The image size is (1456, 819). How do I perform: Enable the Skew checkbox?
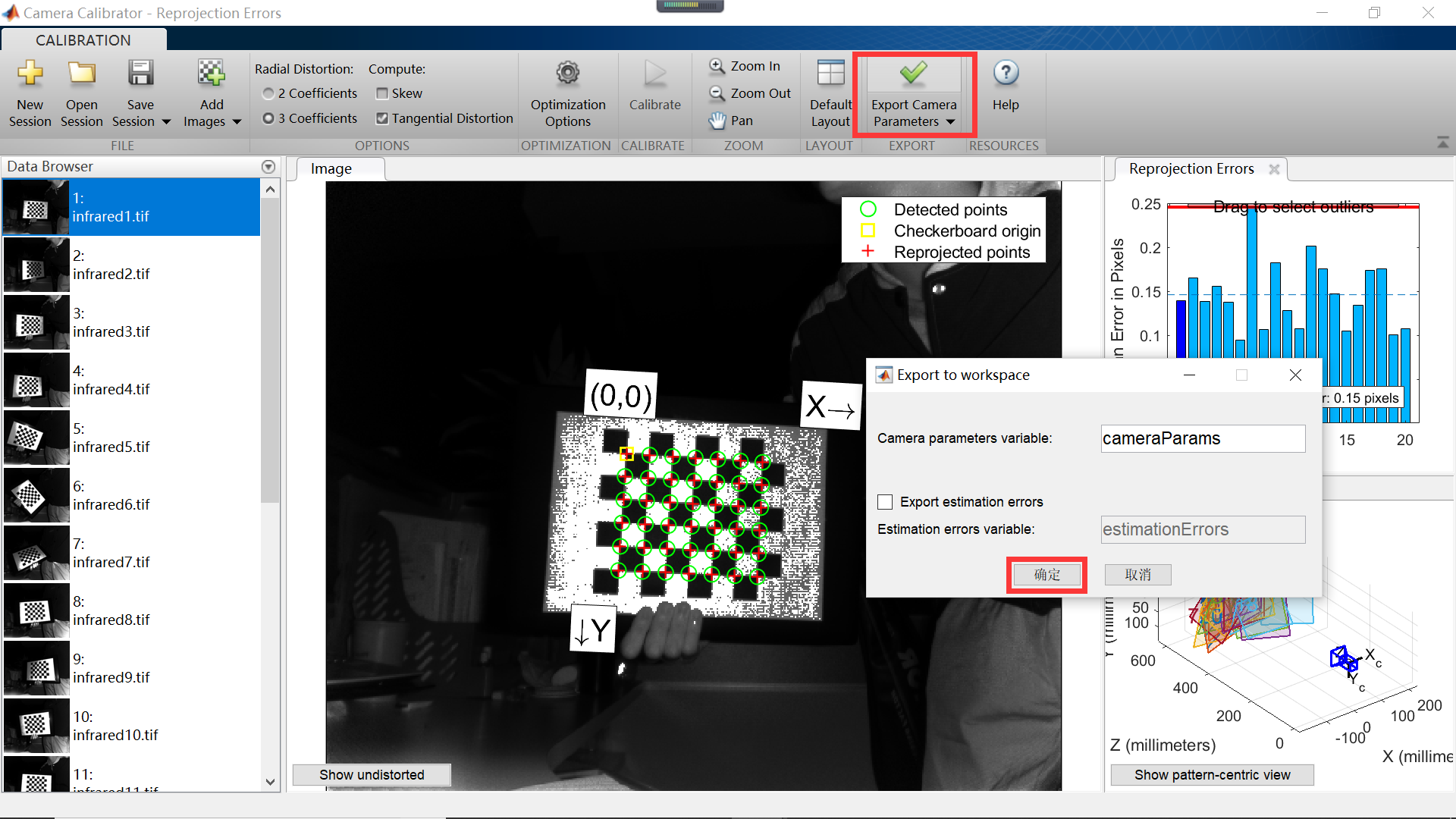coord(382,94)
